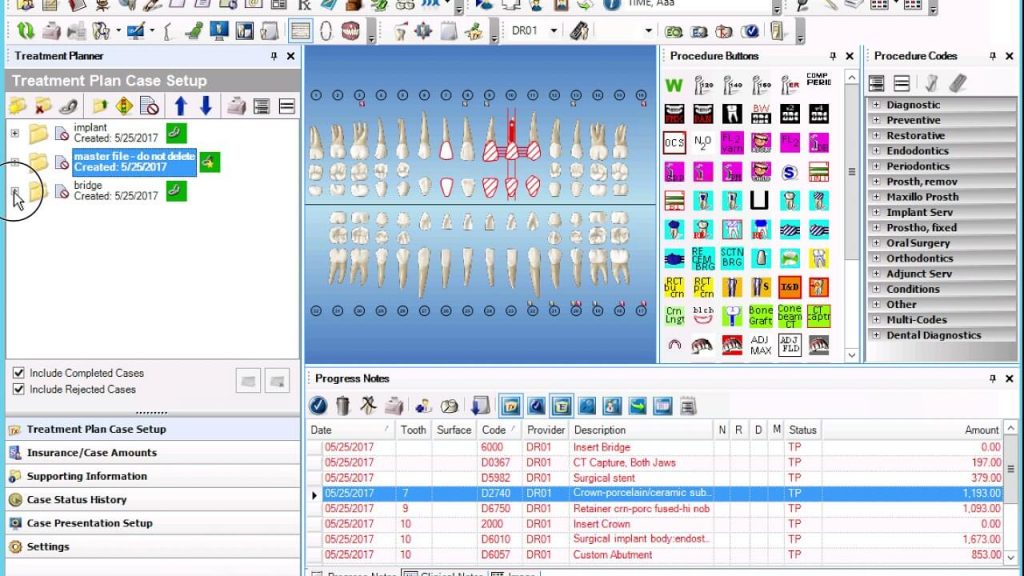
Task: Click the blue move case down arrow
Action: point(205,105)
